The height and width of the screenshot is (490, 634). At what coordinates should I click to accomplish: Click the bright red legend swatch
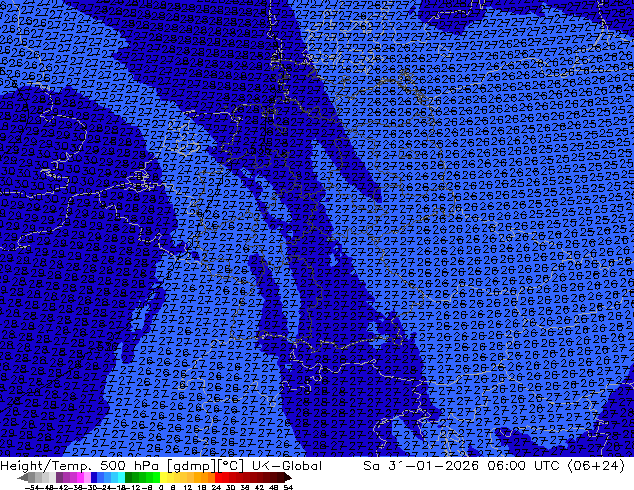tap(218, 477)
